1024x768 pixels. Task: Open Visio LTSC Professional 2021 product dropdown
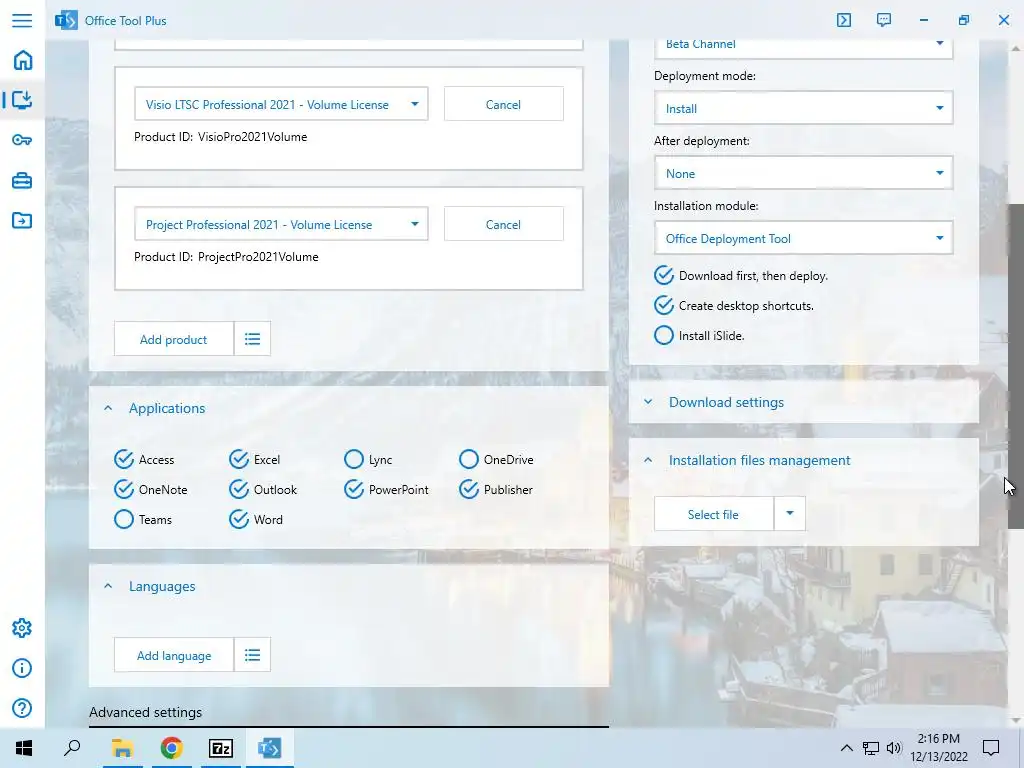tap(281, 104)
